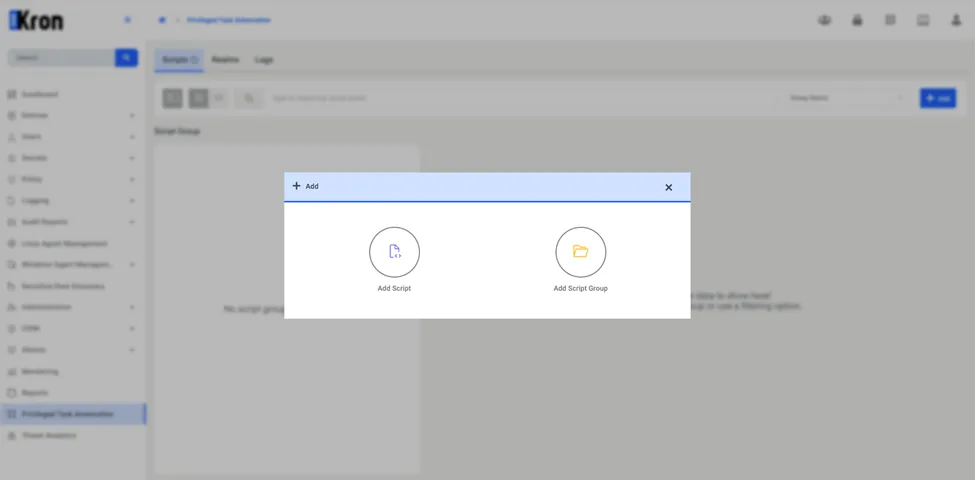Open Audit Reports in the sidebar
The height and width of the screenshot is (480, 975).
pyautogui.click(x=45, y=222)
